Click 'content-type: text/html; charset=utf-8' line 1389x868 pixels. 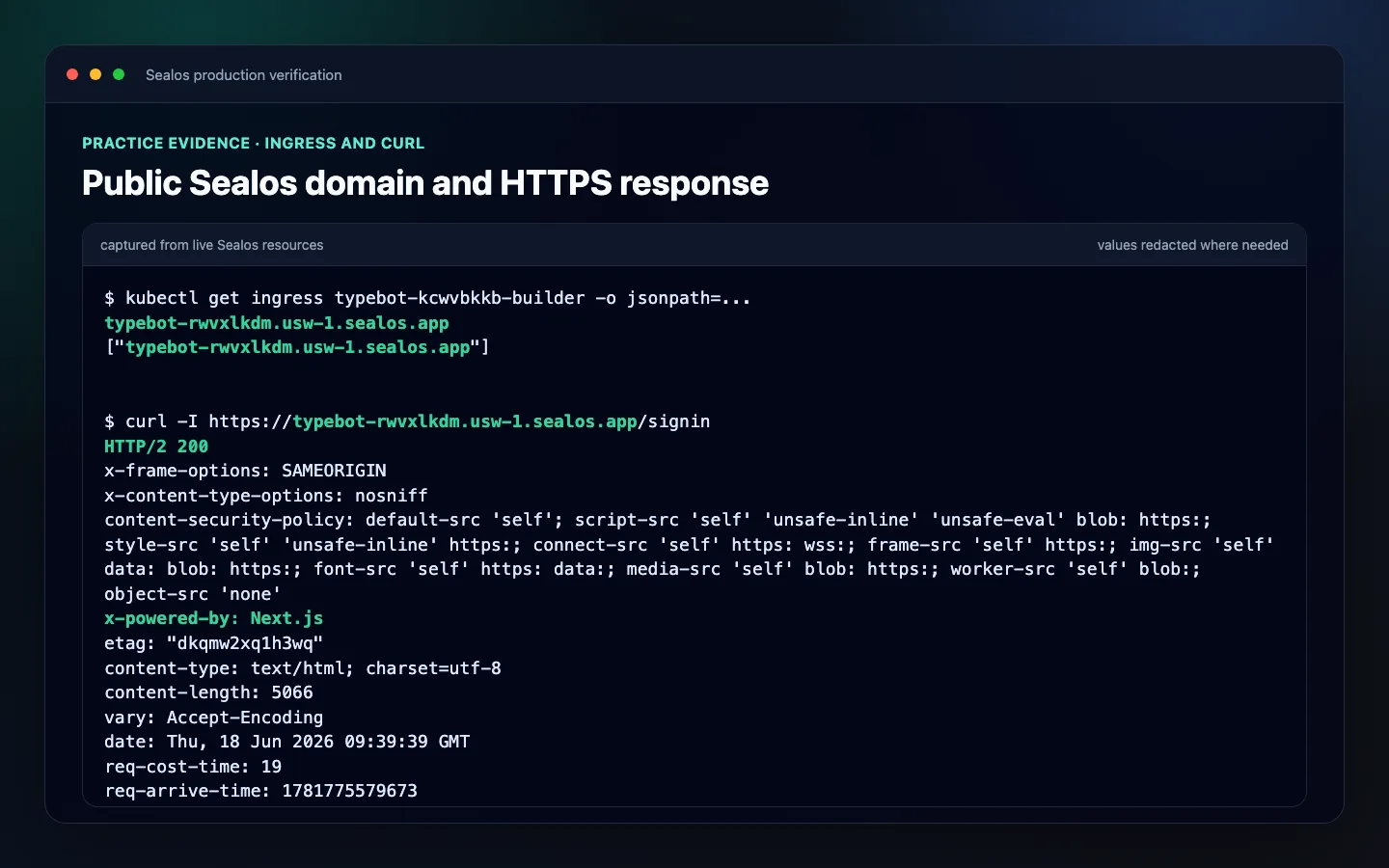303,668
